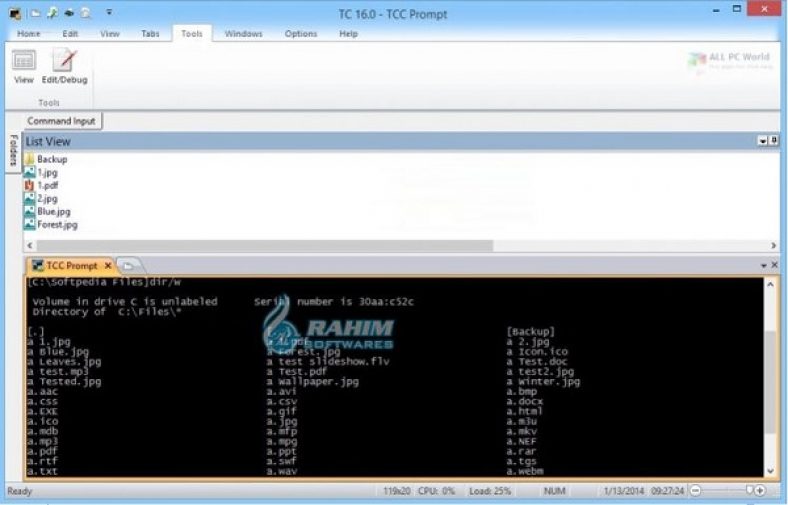This screenshot has height=505, width=788.
Task: Click List View horizontal scrollbar left arrow
Action: point(30,246)
